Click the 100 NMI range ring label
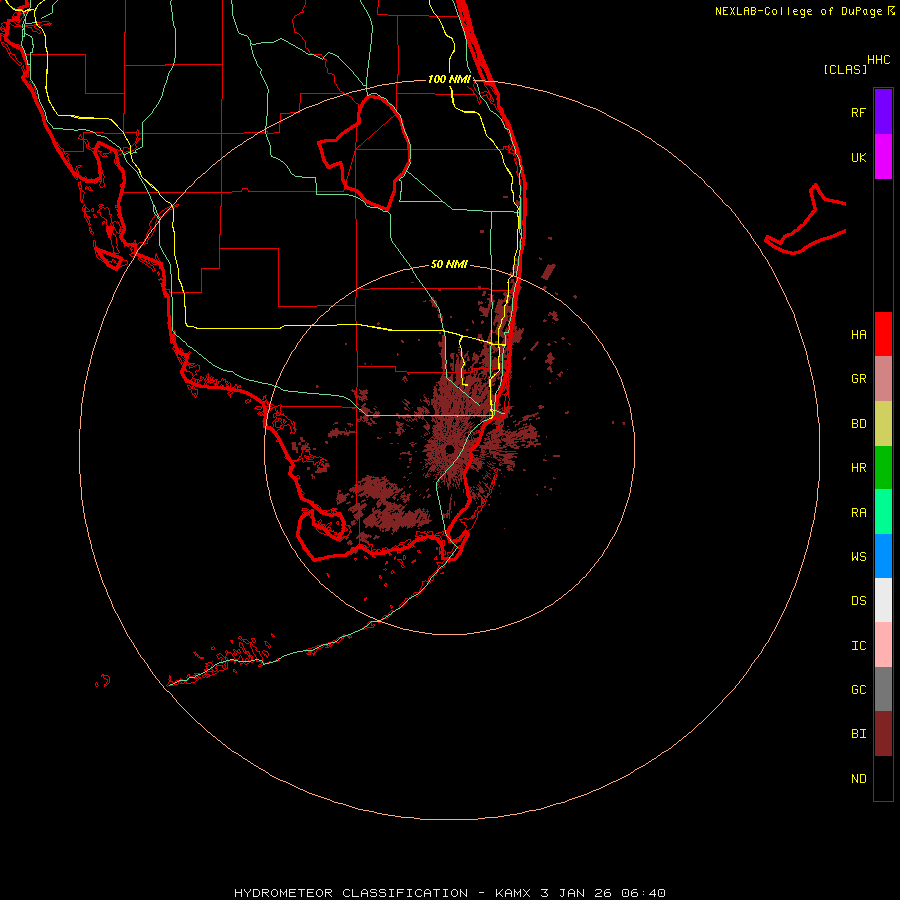This screenshot has width=900, height=900. 449,79
